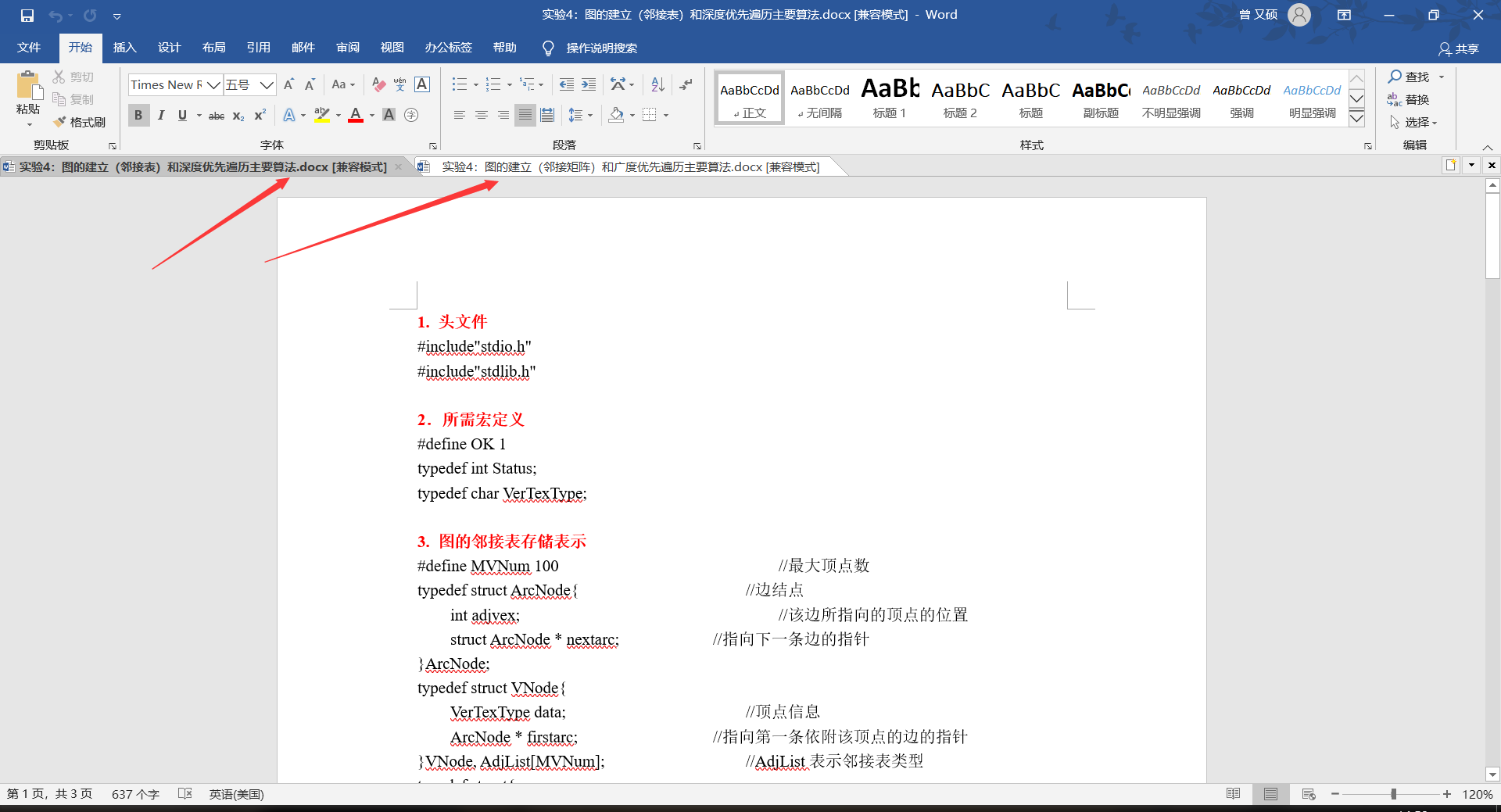Viewport: 1501px width, 812px height.
Task: Click the Share button
Action: [x=1459, y=48]
